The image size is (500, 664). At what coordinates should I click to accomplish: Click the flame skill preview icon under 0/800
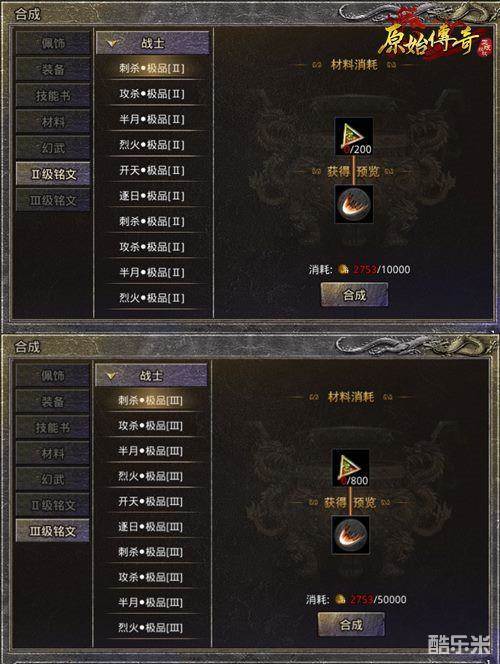pos(351,535)
